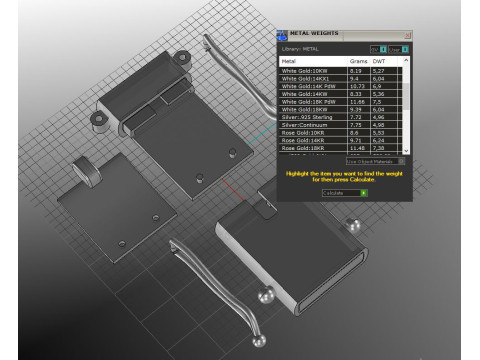Click grams value 10.73

(357, 86)
